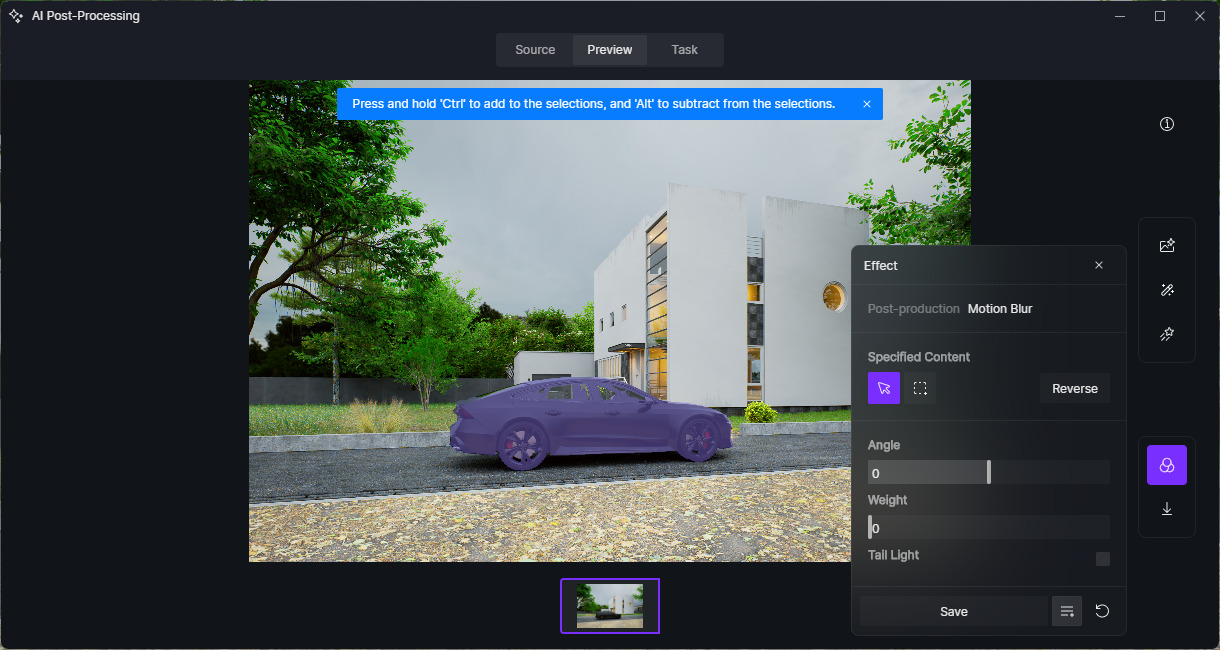Select the render thumbnail below the preview
1220x650 pixels.
coord(610,606)
